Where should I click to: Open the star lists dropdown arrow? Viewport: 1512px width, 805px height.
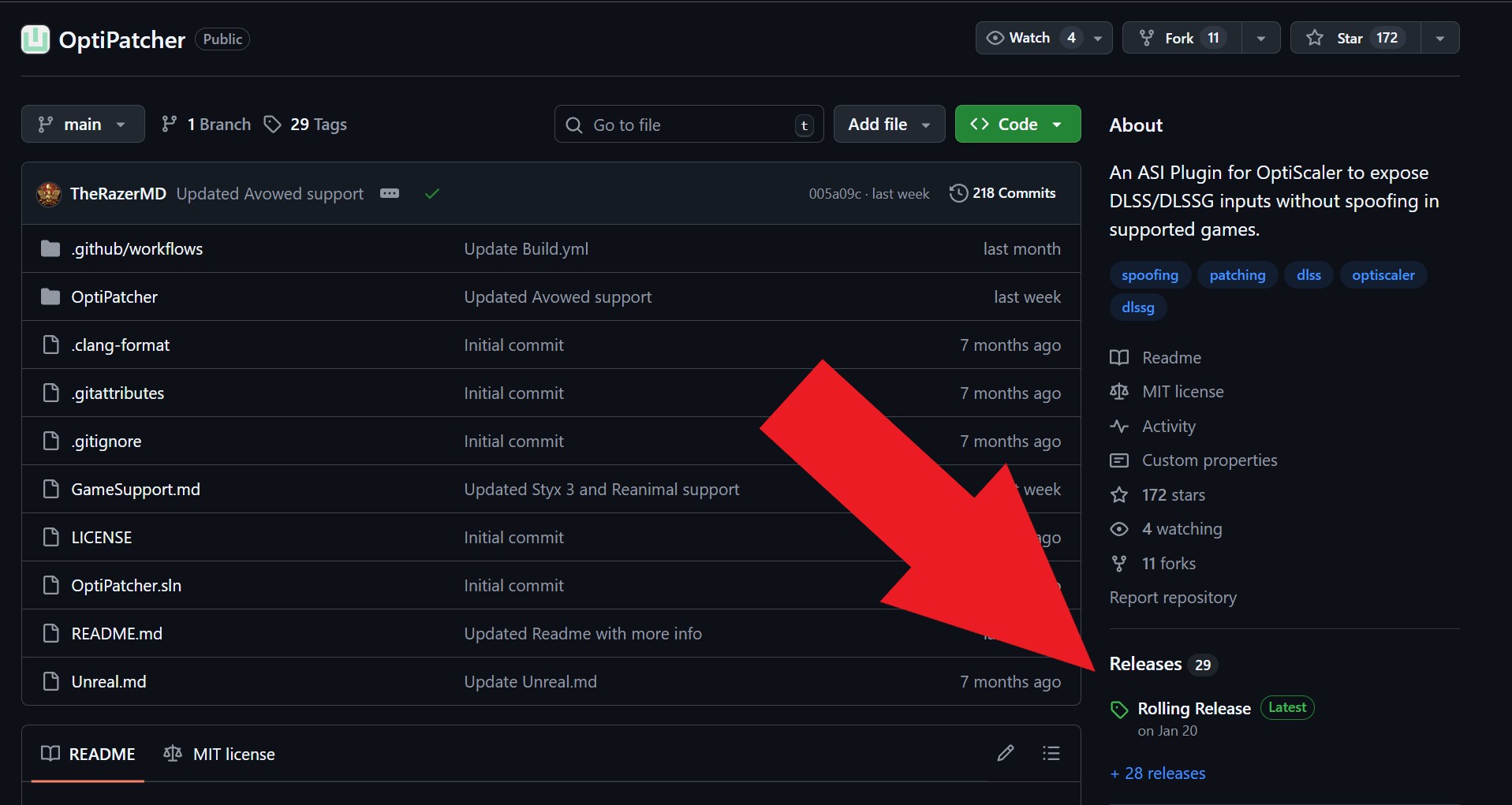(1439, 38)
